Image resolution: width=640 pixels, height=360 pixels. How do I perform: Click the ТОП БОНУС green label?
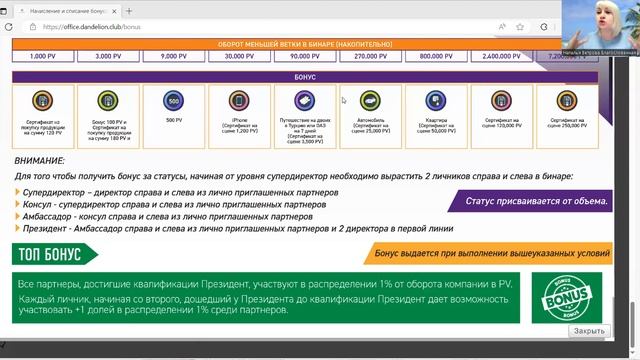coord(55,254)
